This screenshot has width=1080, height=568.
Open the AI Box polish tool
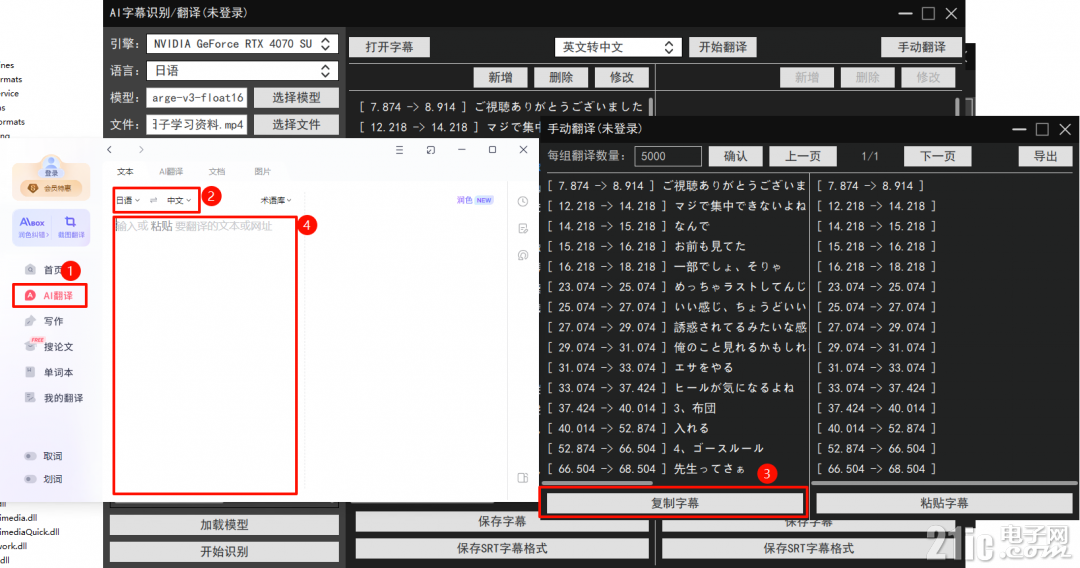tap(32, 227)
